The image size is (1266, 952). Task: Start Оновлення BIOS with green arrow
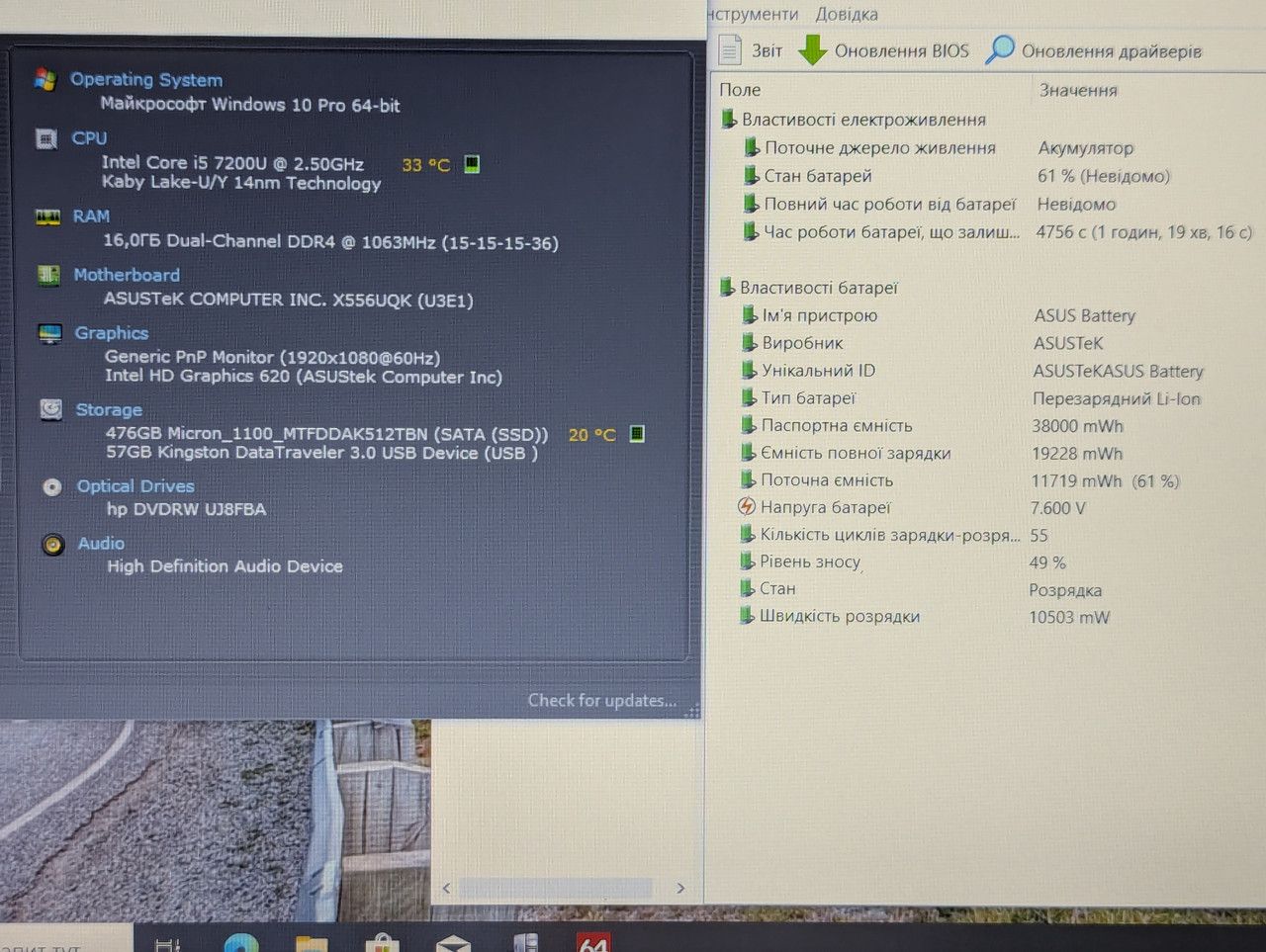(883, 50)
